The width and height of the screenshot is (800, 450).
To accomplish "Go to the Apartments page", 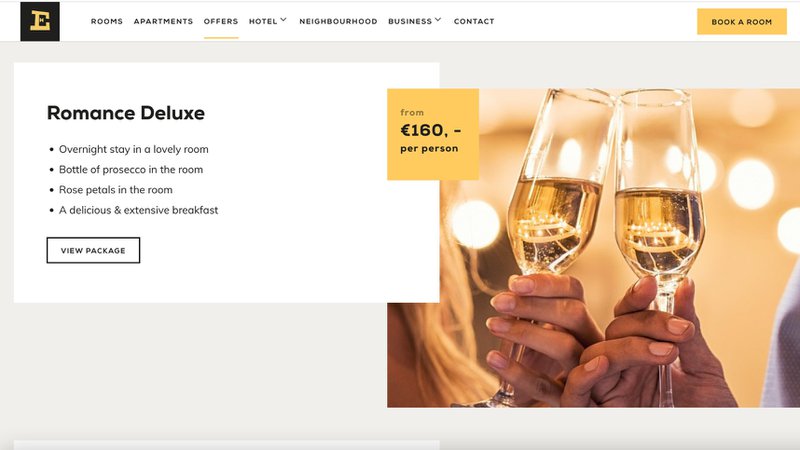I will click(x=163, y=21).
